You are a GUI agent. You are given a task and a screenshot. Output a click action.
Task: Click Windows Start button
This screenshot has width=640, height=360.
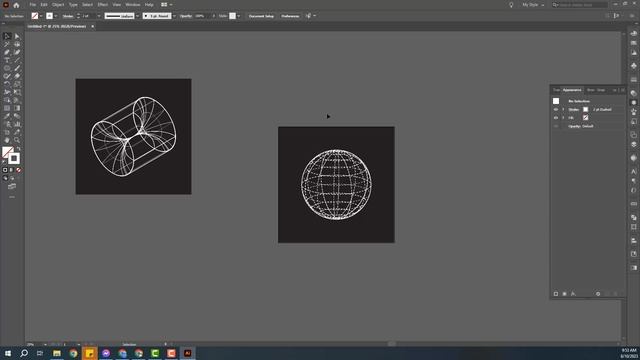8,353
